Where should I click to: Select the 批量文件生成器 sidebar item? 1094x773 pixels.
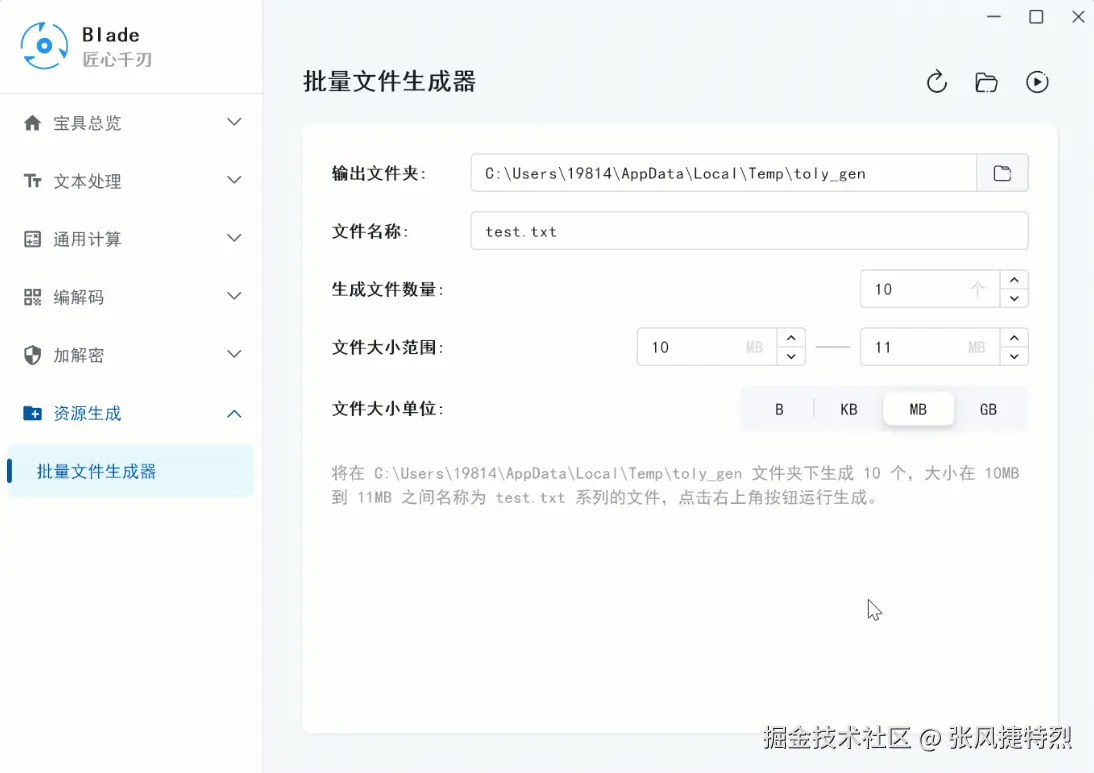click(131, 471)
